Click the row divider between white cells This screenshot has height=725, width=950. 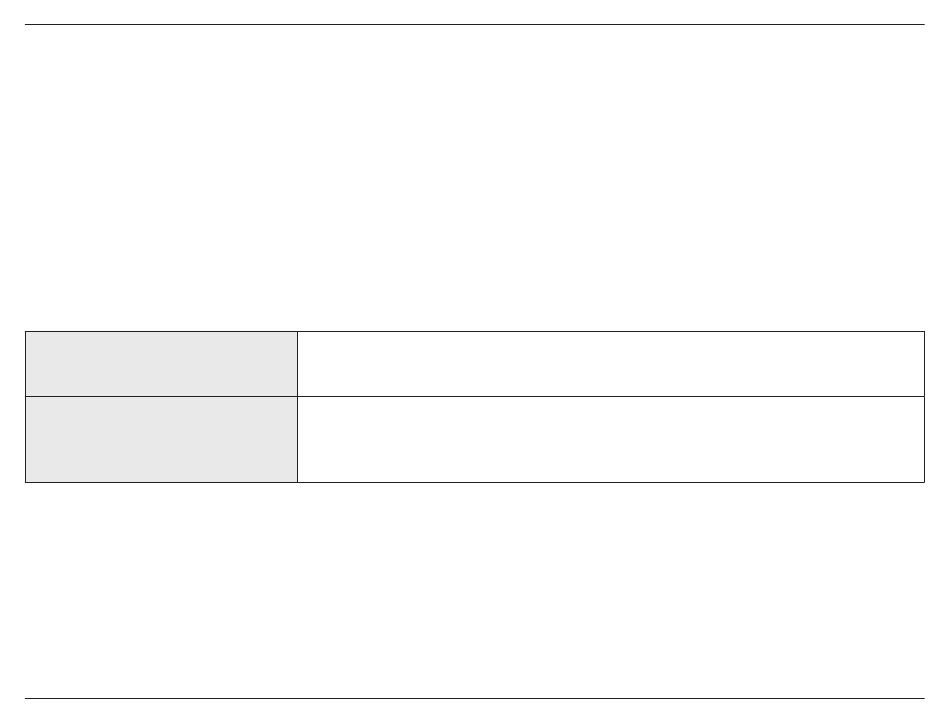pos(611,397)
